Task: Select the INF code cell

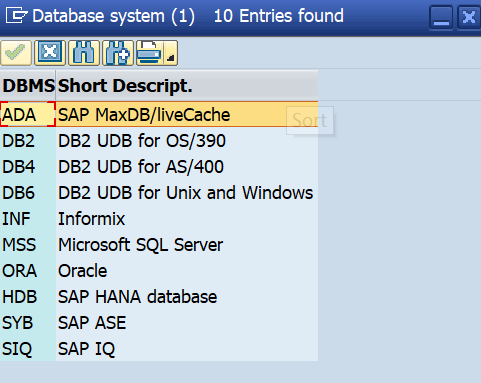Action: click(x=28, y=219)
